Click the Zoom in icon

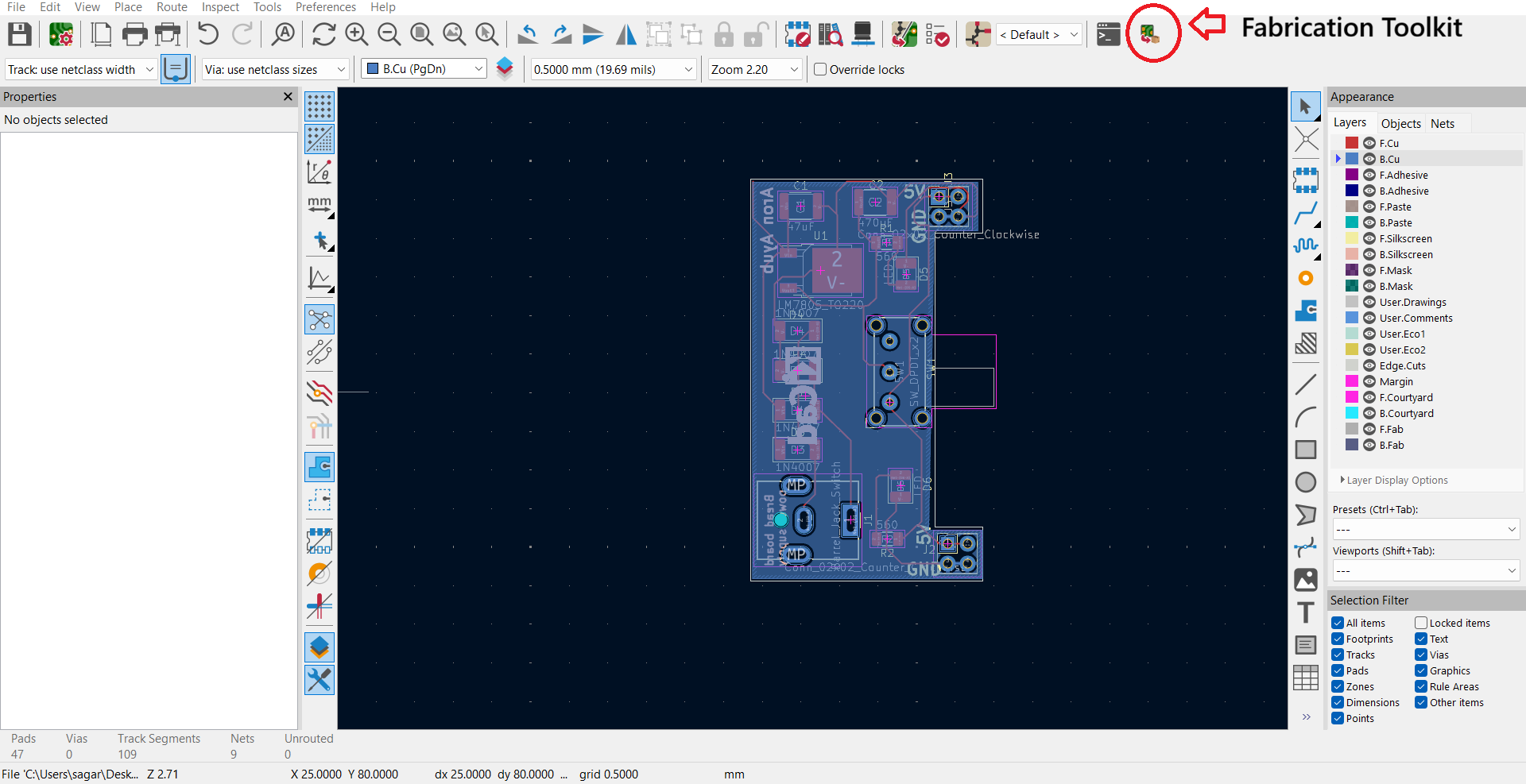tap(357, 34)
